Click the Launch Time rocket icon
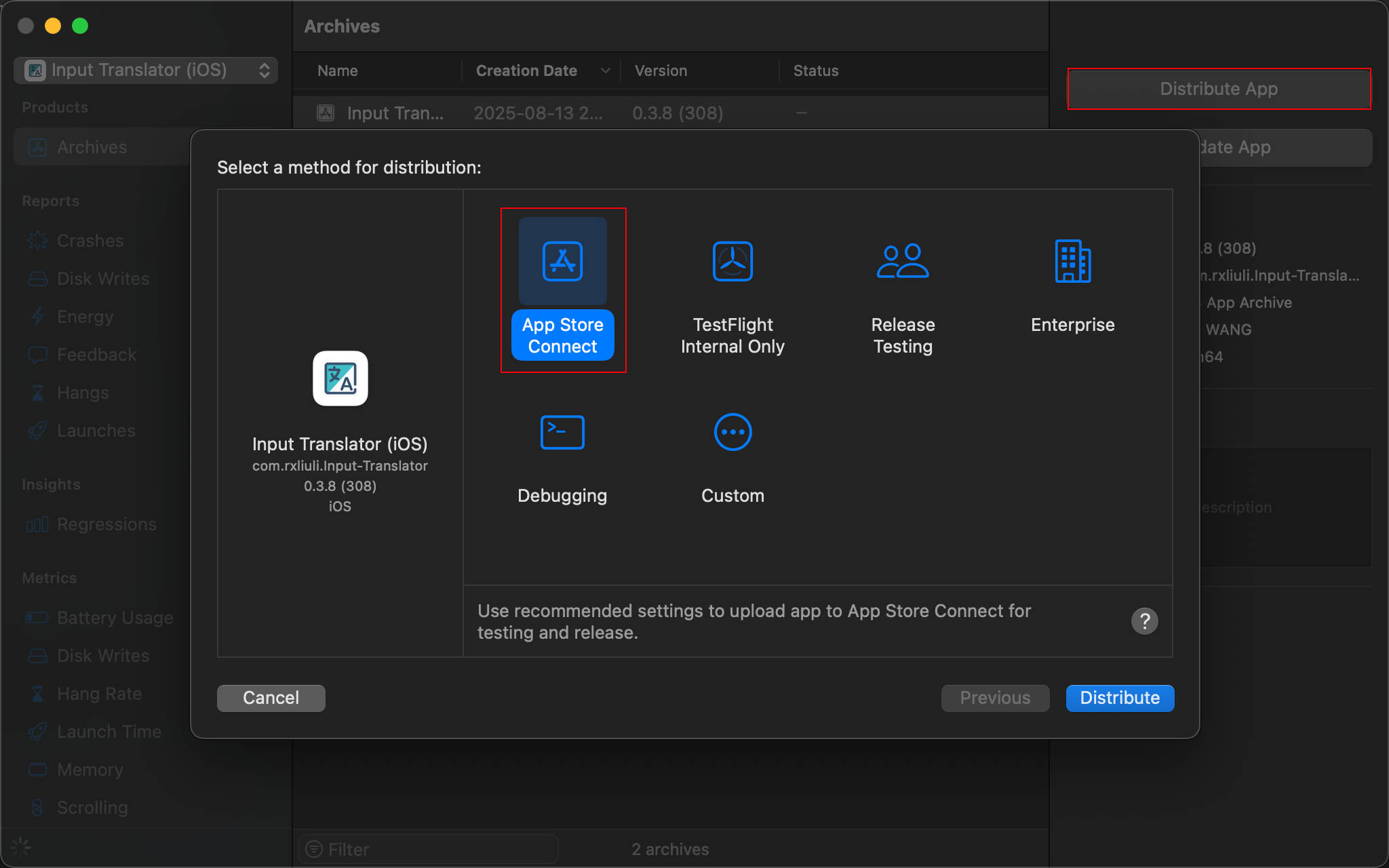 [x=37, y=732]
